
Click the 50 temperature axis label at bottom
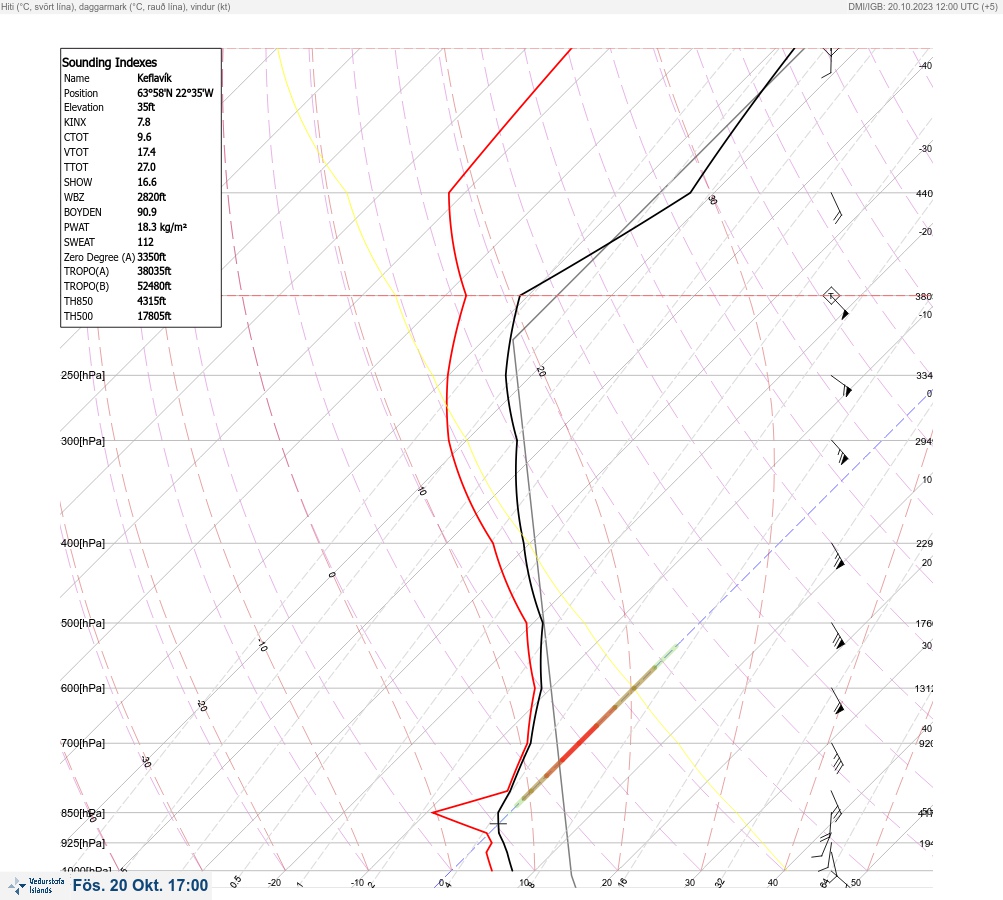point(856,883)
